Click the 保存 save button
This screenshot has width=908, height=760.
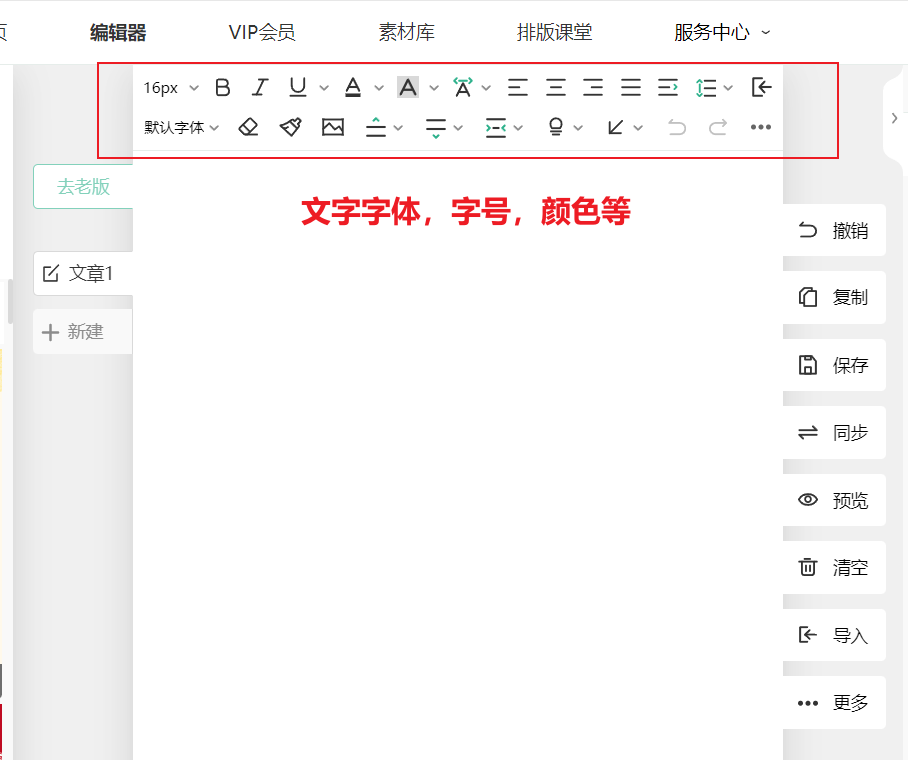point(834,365)
